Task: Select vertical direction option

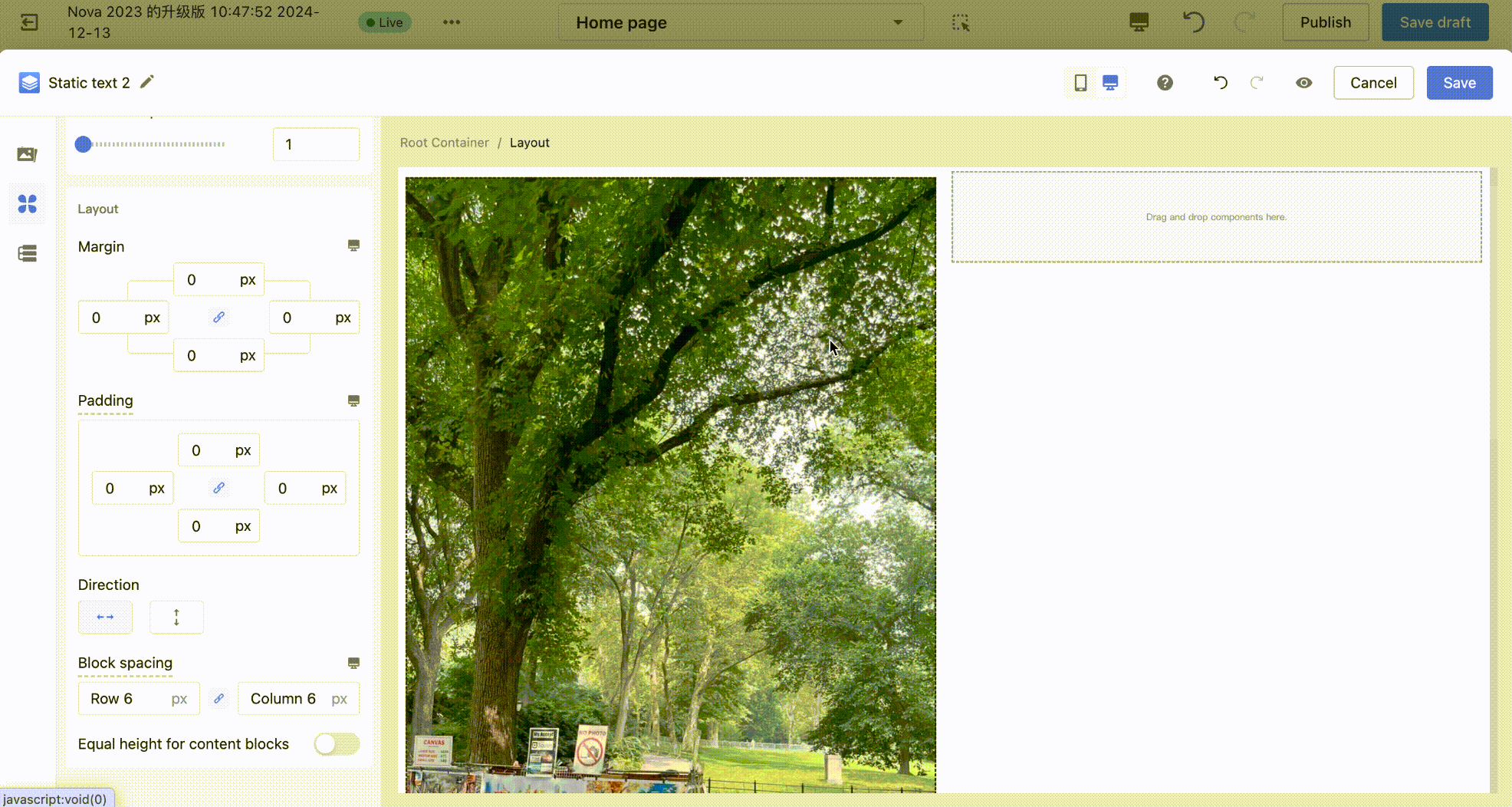Action: click(176, 618)
